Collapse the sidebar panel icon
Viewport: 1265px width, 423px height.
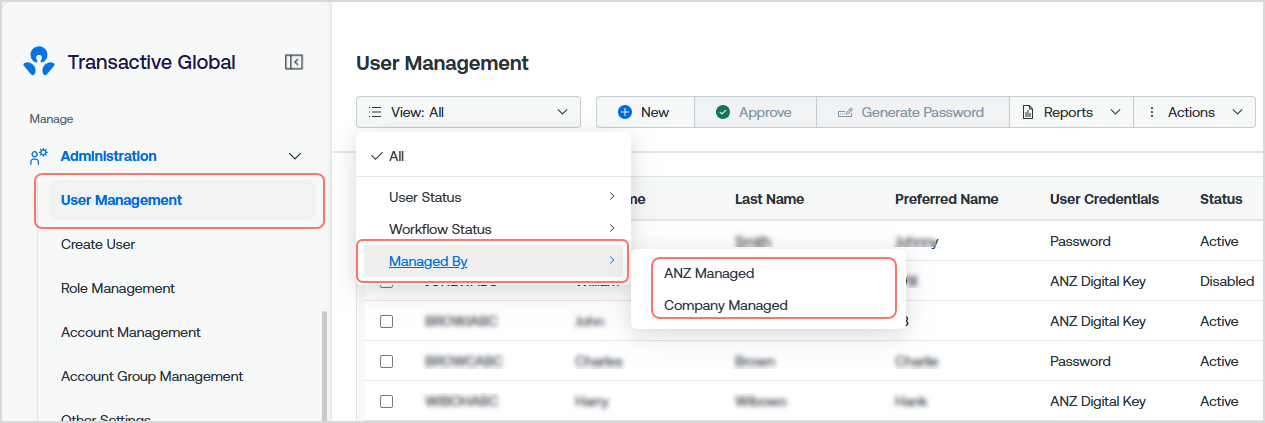click(294, 62)
